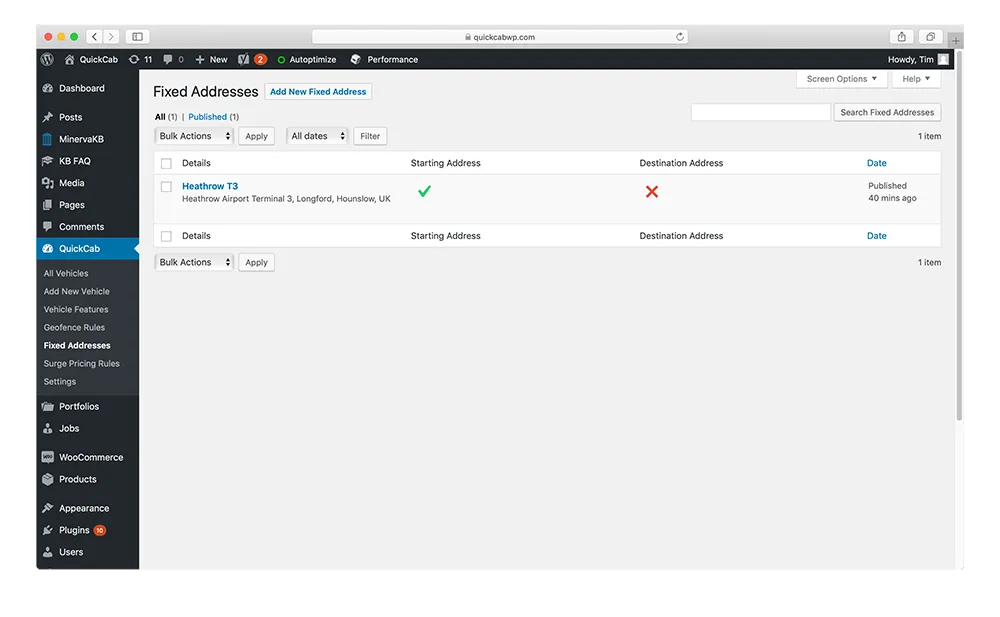Screen dimensions: 1000x617
Task: Click the Portfolios folder icon
Action: [x=48, y=406]
